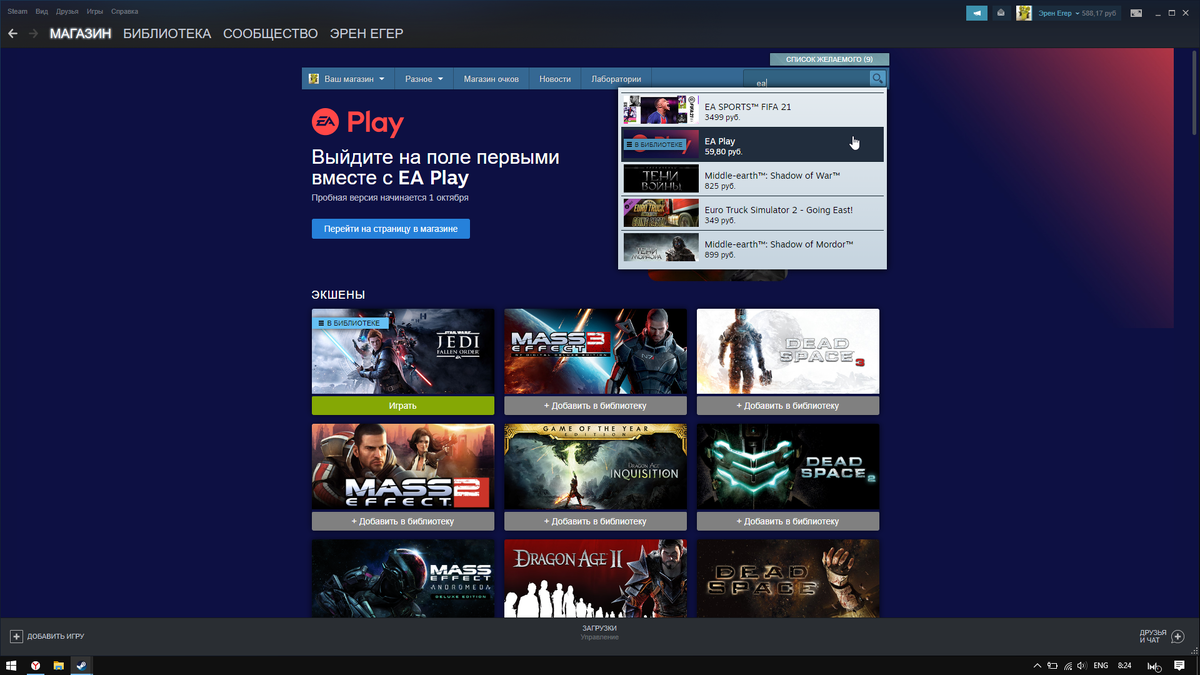Open the Dead Space 3 thumbnail
The image size is (1200, 675).
coord(788,352)
